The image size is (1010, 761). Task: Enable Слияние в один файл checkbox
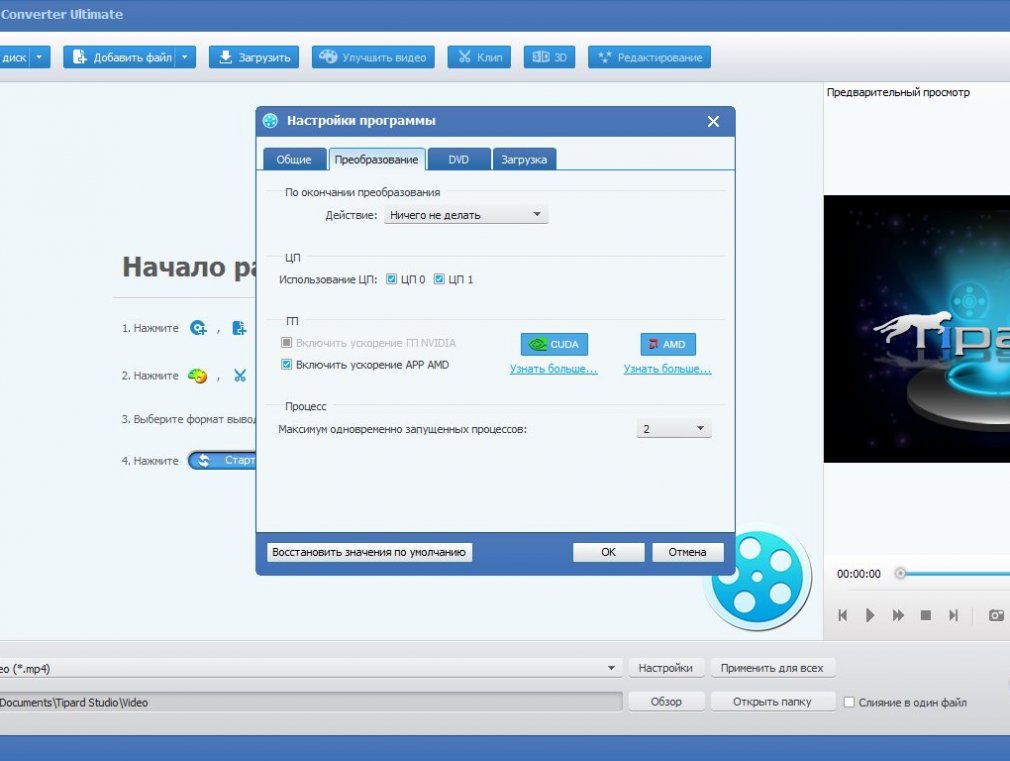[x=849, y=702]
